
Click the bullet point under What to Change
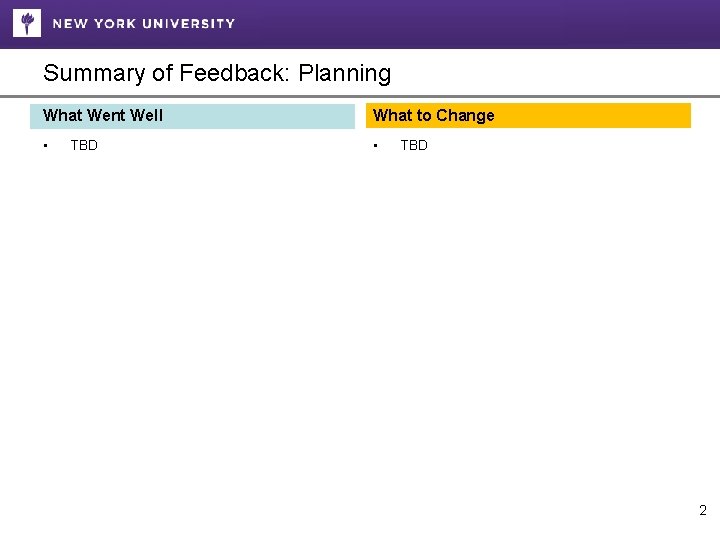pyautogui.click(x=376, y=146)
